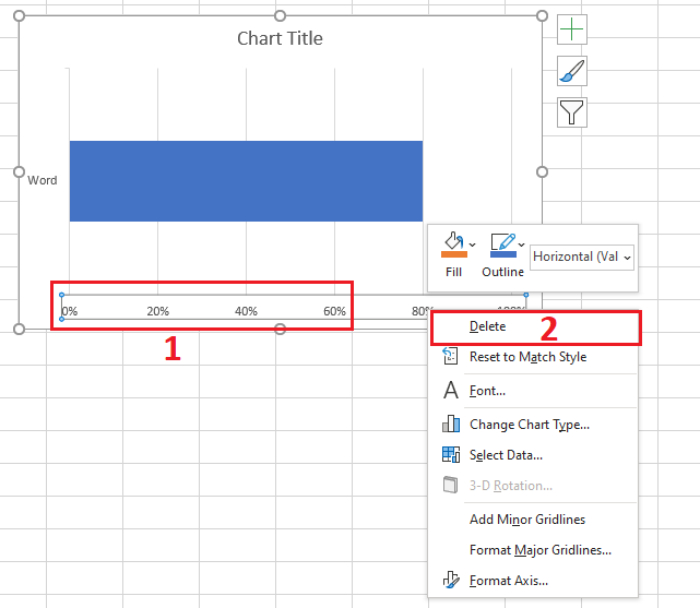Open the Chart Filters funnel button
The height and width of the screenshot is (608, 700).
pos(572,112)
